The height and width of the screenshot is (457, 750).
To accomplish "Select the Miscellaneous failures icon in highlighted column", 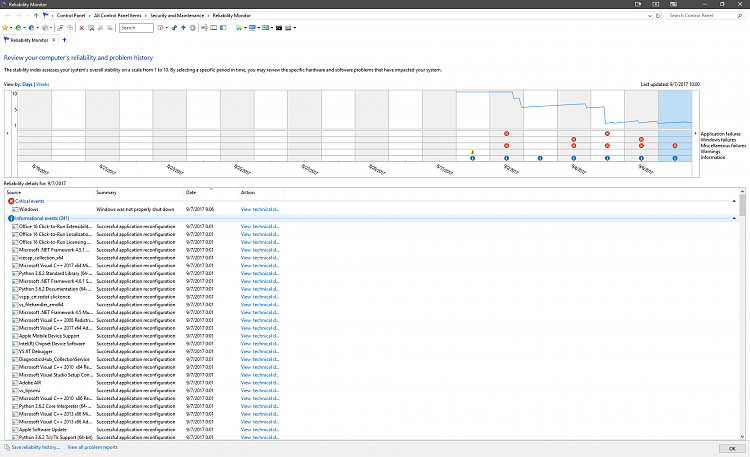I will [x=675, y=145].
